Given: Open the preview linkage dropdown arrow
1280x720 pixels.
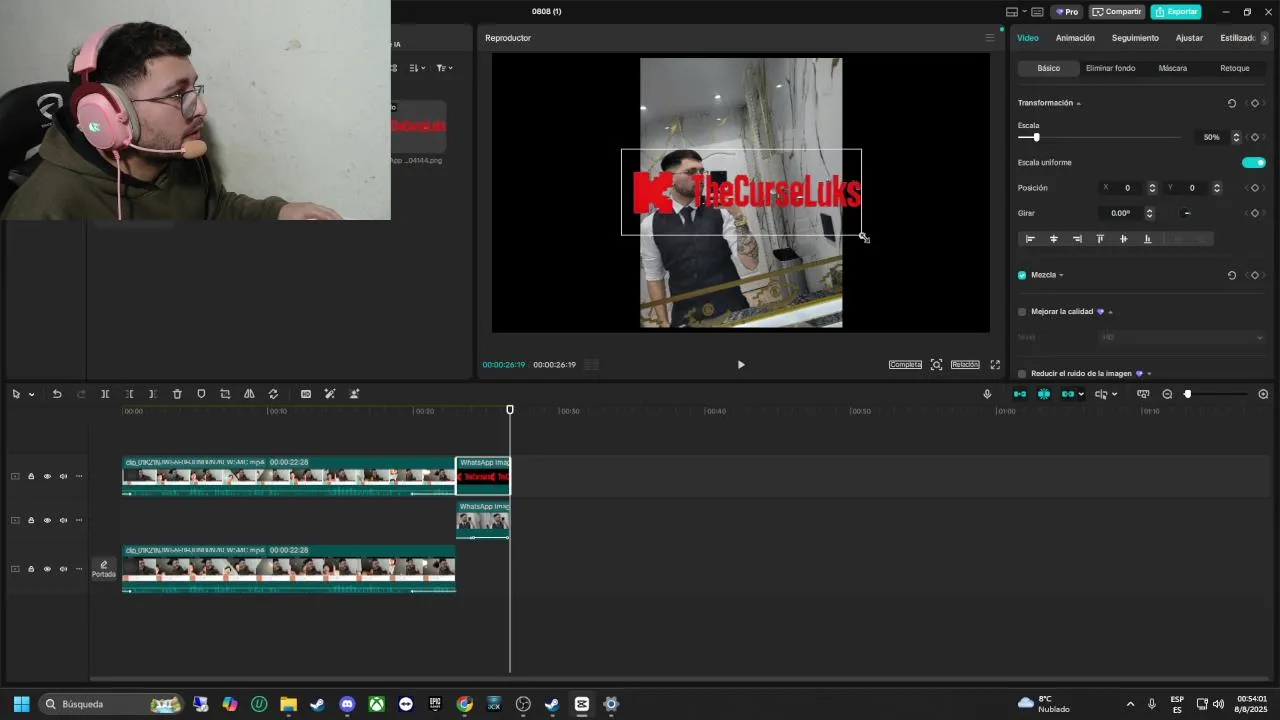Looking at the screenshot, I should (x=1081, y=394).
